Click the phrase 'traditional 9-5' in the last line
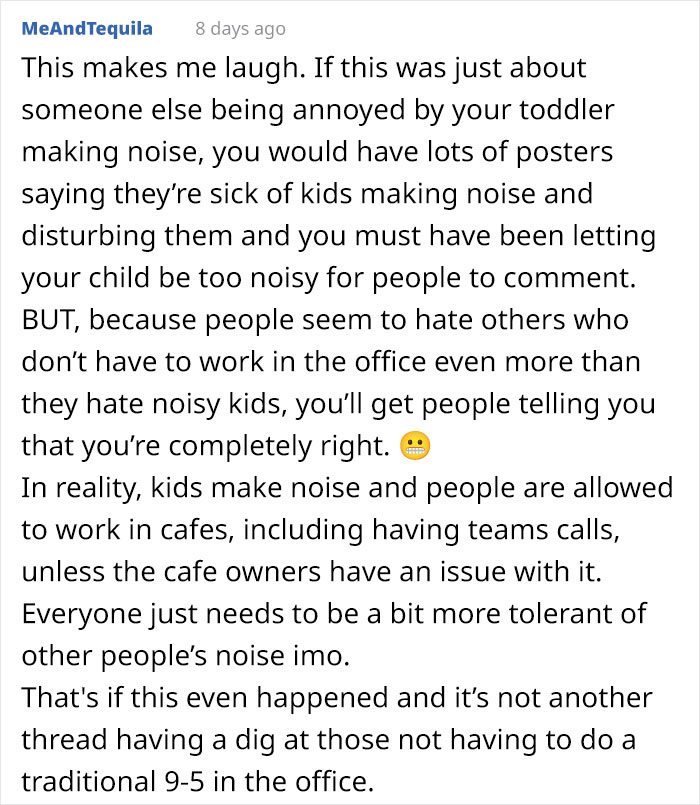Screen dimensions: 700x805 [112, 782]
